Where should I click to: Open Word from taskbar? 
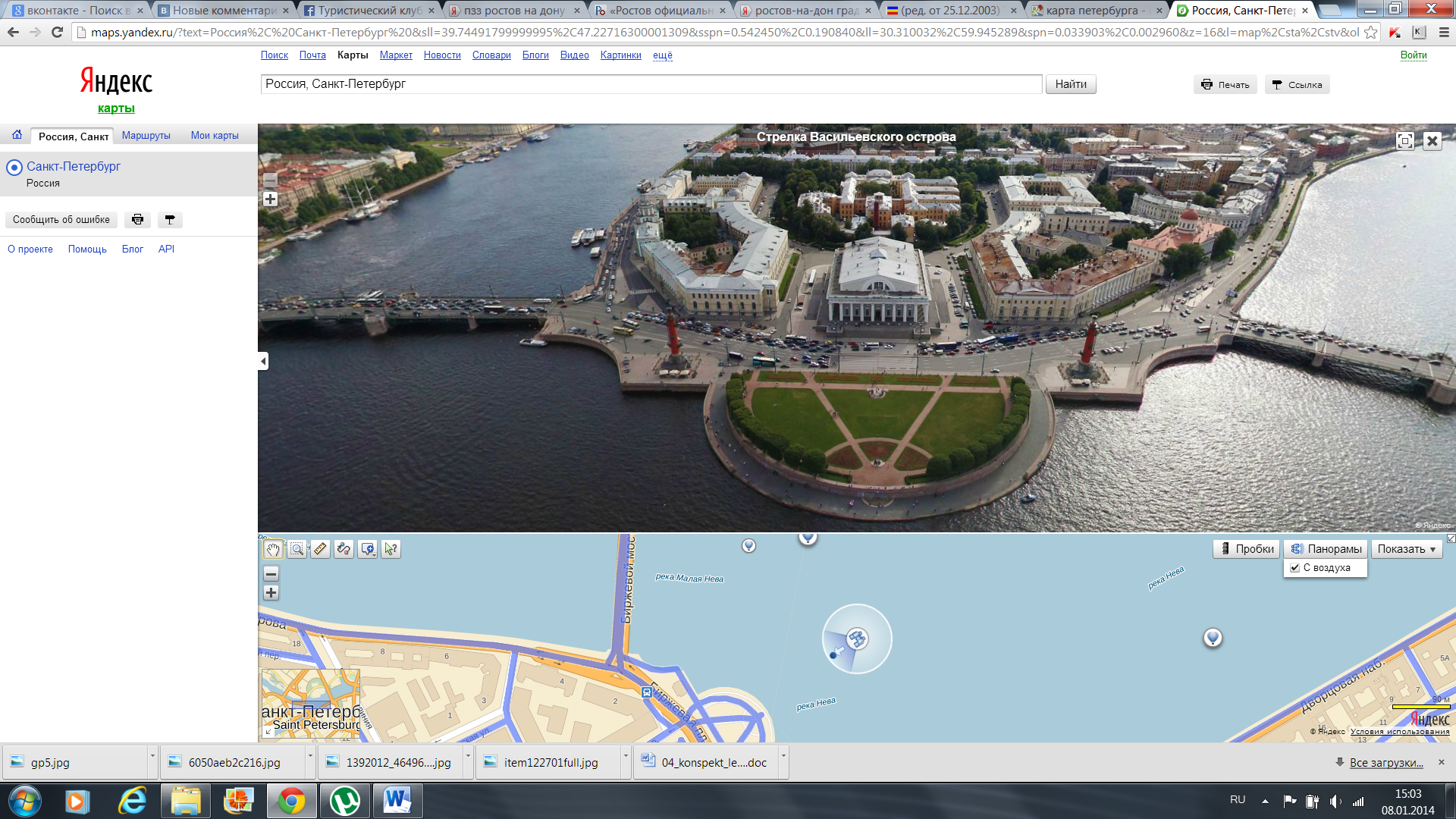click(397, 801)
